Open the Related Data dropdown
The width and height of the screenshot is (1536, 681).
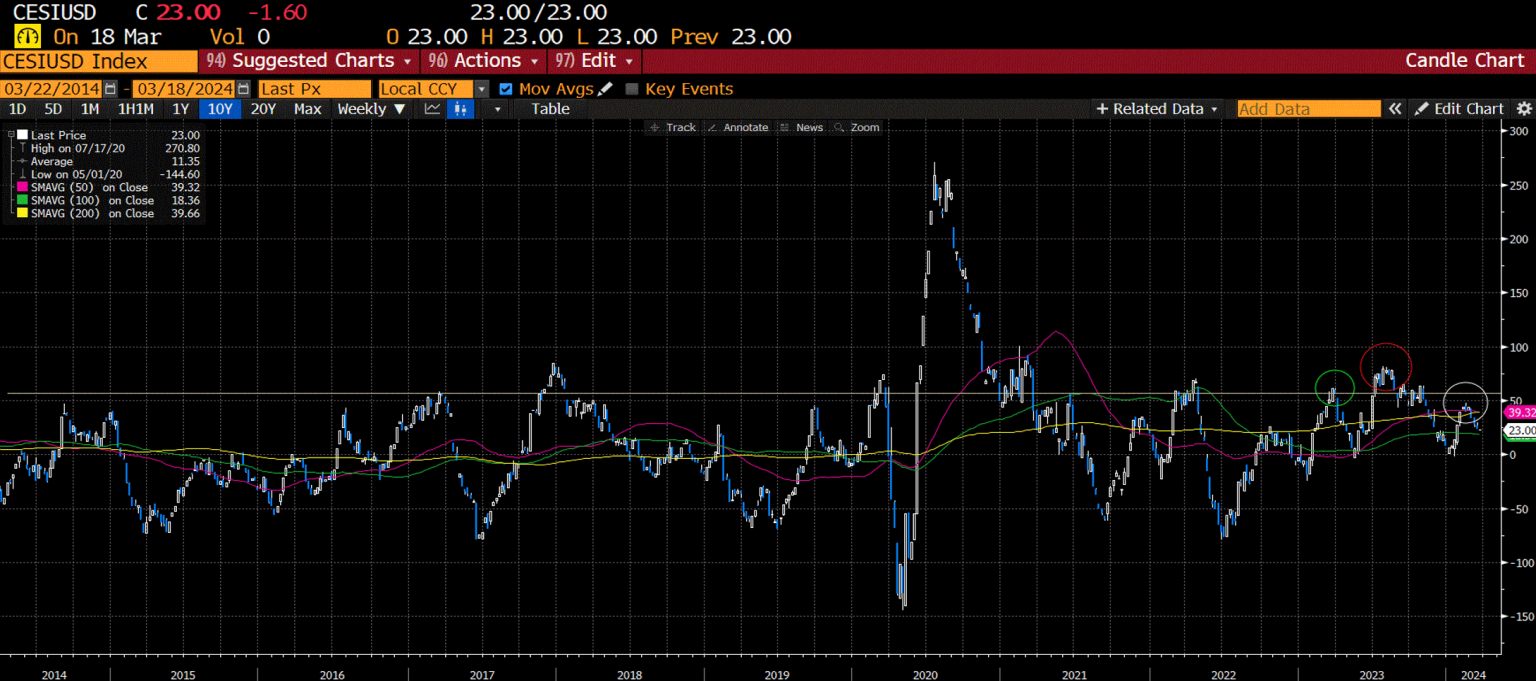tap(1157, 109)
